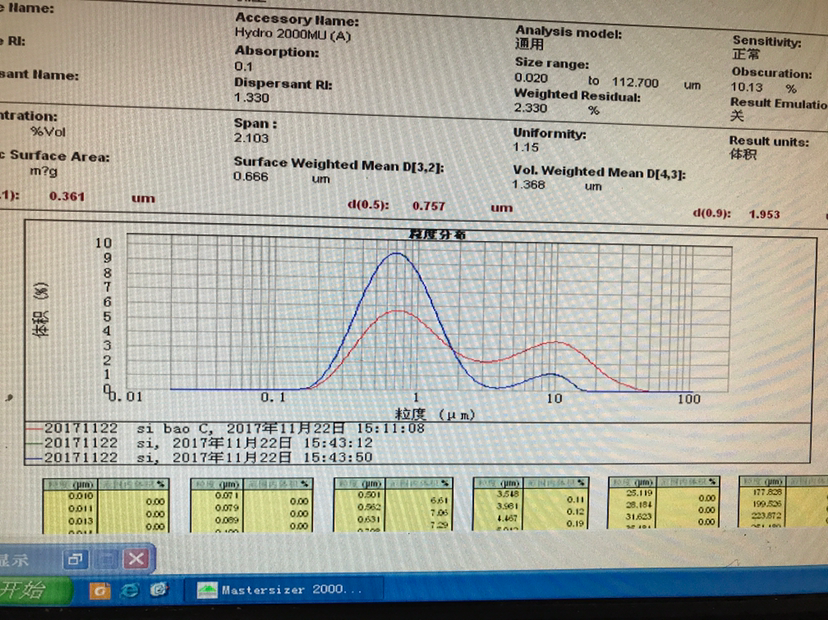Select the first size table starting at 0.010
This screenshot has height=620, width=828.
tap(106, 505)
